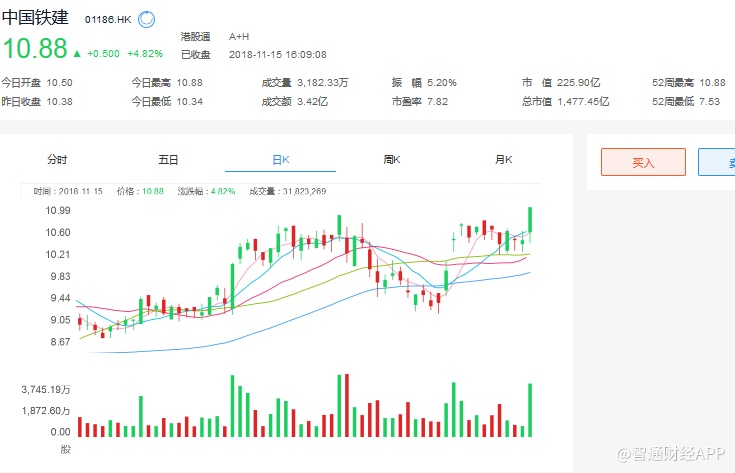Switch to the 分时 chart tab
This screenshot has width=735, height=473.
click(x=57, y=159)
